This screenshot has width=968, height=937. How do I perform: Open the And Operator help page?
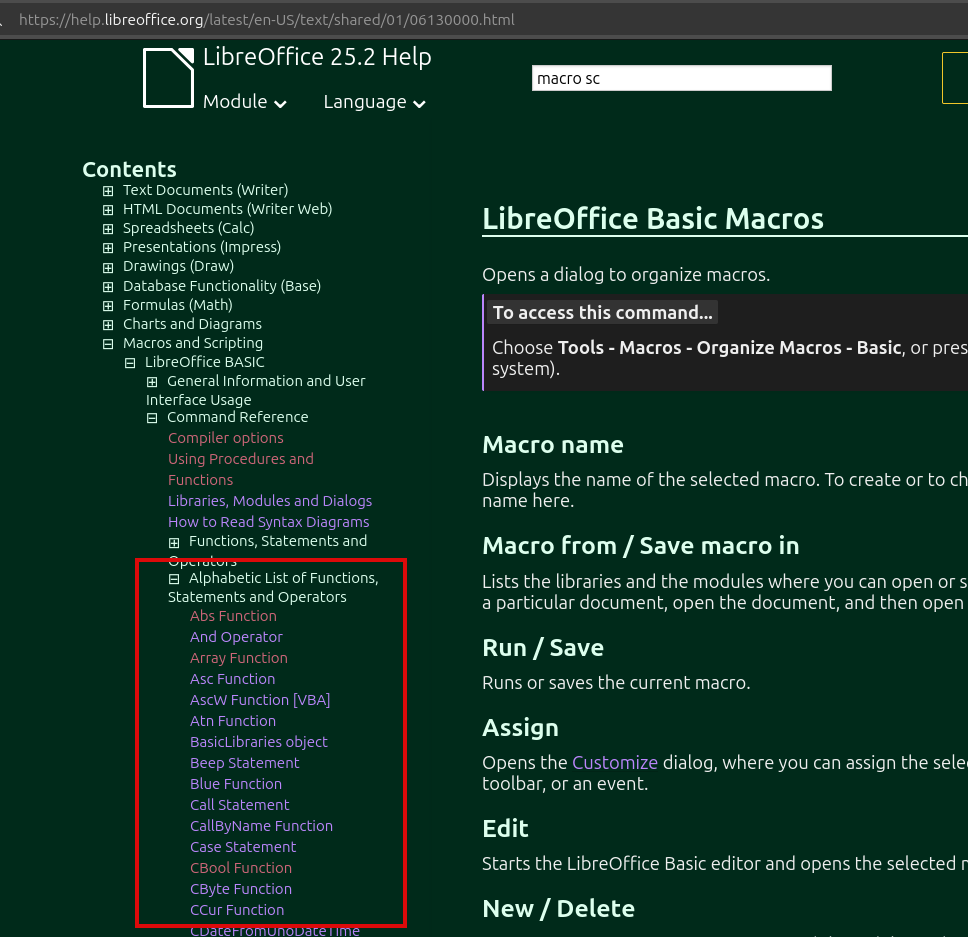click(x=236, y=637)
